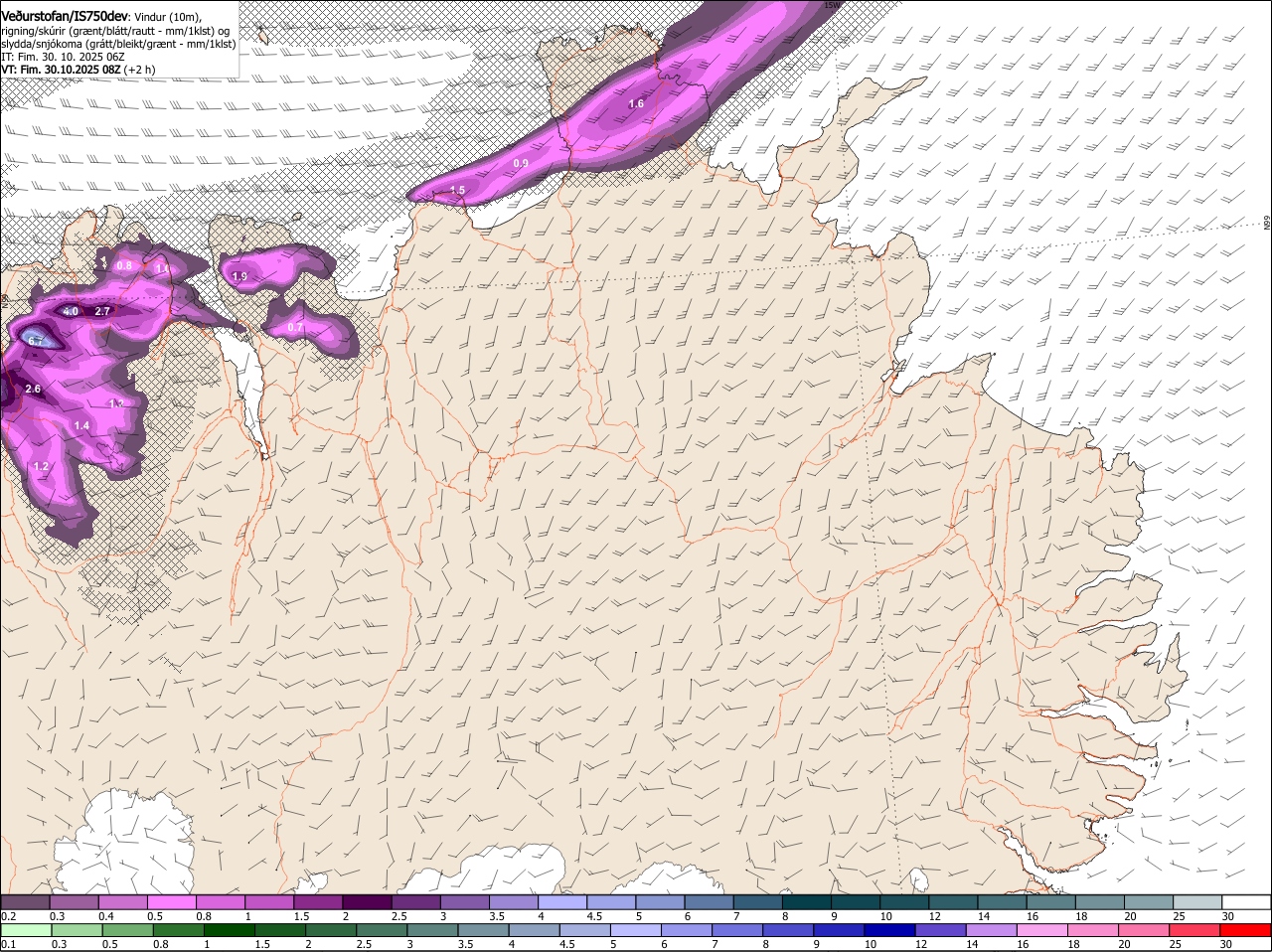Click the Veðurstofan/IS750dev title text
This screenshot has width=1272, height=952.
click(64, 15)
